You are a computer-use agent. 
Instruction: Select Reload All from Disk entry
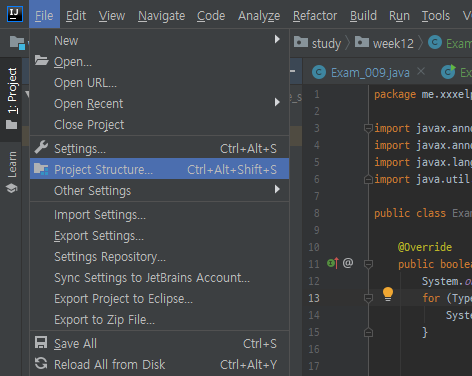tap(159, 364)
